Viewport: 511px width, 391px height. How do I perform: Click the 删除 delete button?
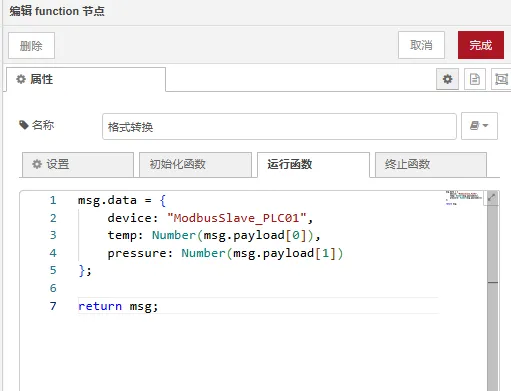click(31, 45)
